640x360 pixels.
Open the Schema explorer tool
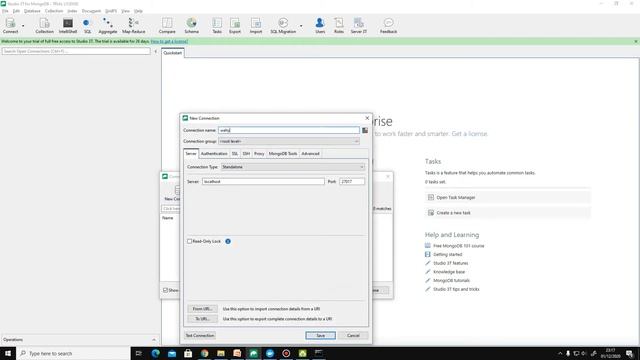(191, 25)
